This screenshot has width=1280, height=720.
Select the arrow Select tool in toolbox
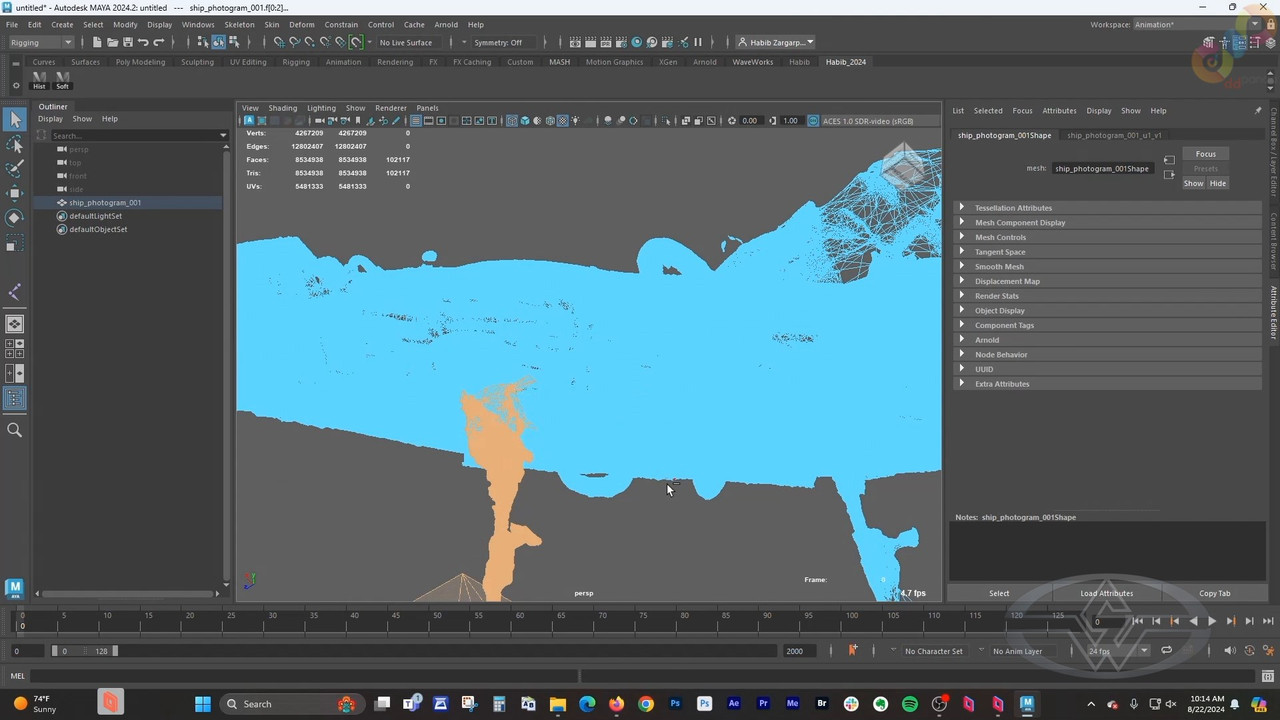pos(14,120)
